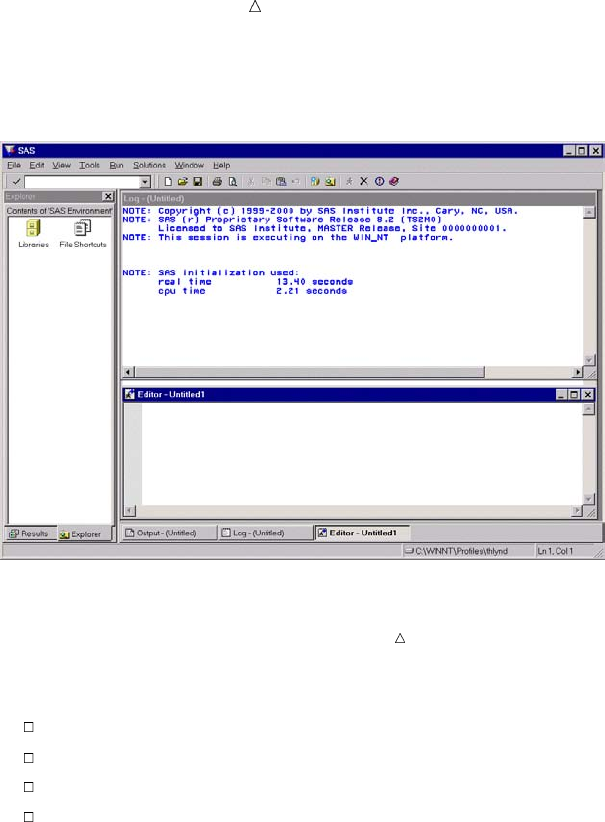
Task: Click the log line about WIN_NT platform
Action: [x=287, y=237]
